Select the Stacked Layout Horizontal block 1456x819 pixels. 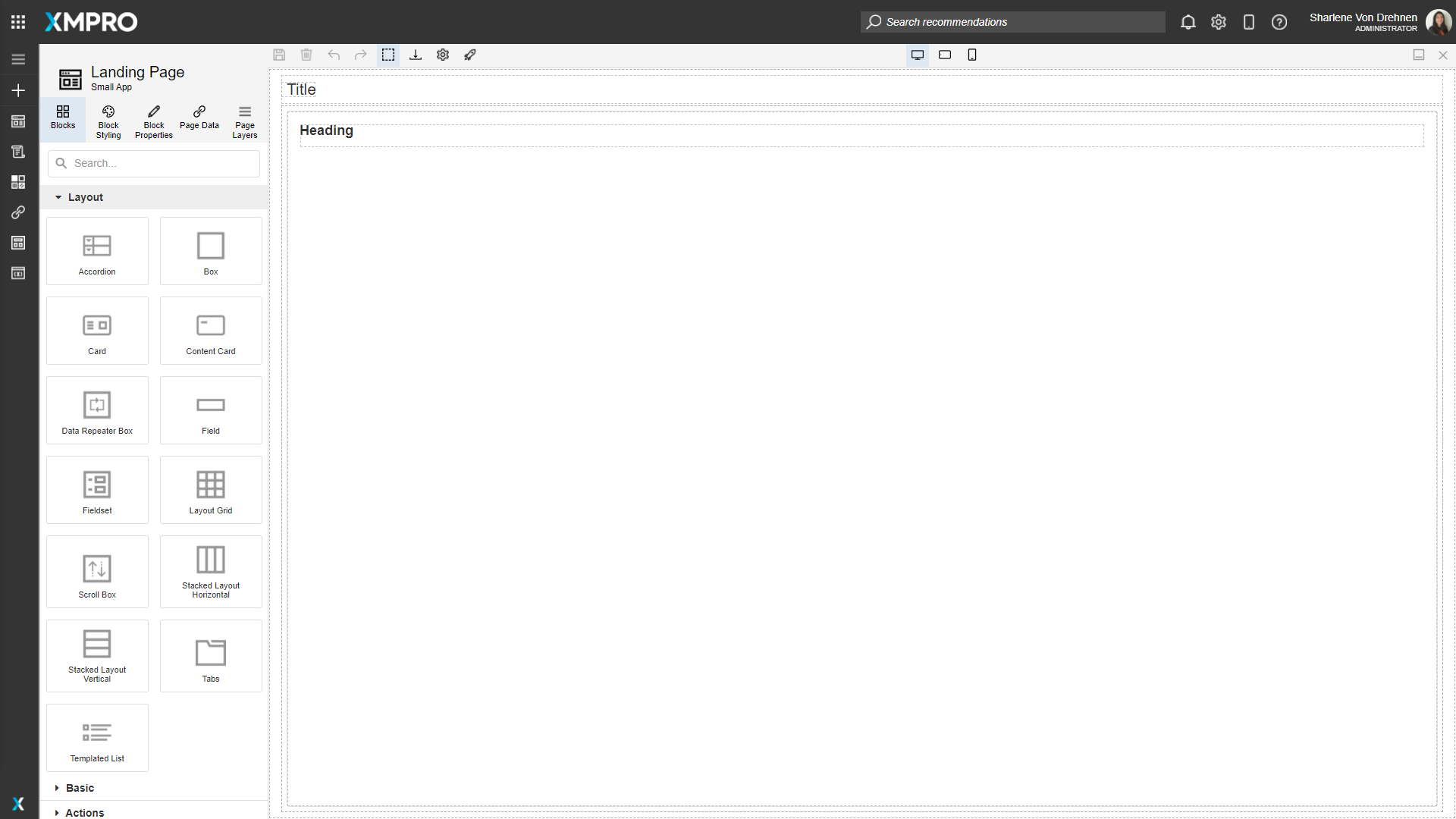[210, 571]
